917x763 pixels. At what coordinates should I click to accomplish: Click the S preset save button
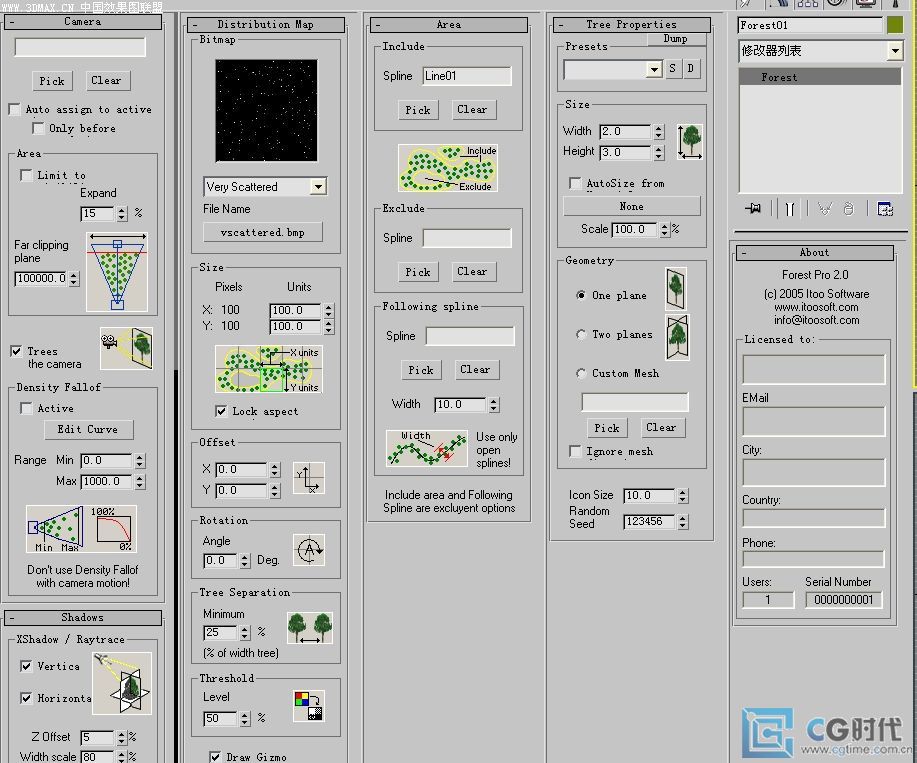(x=673, y=68)
